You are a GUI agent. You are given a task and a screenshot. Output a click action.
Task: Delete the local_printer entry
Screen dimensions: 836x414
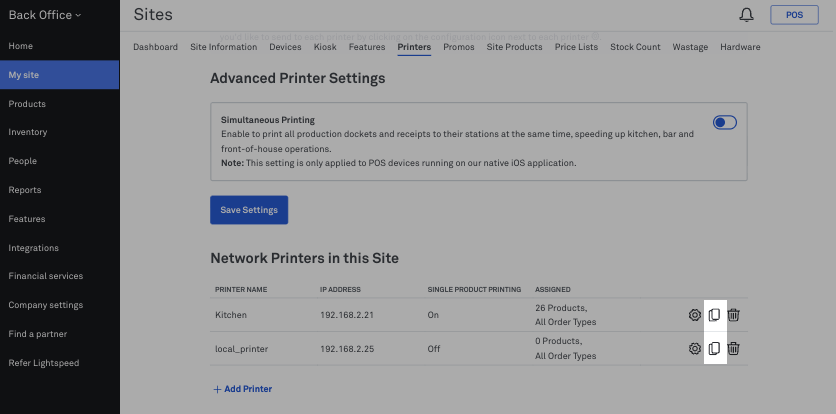coord(734,349)
